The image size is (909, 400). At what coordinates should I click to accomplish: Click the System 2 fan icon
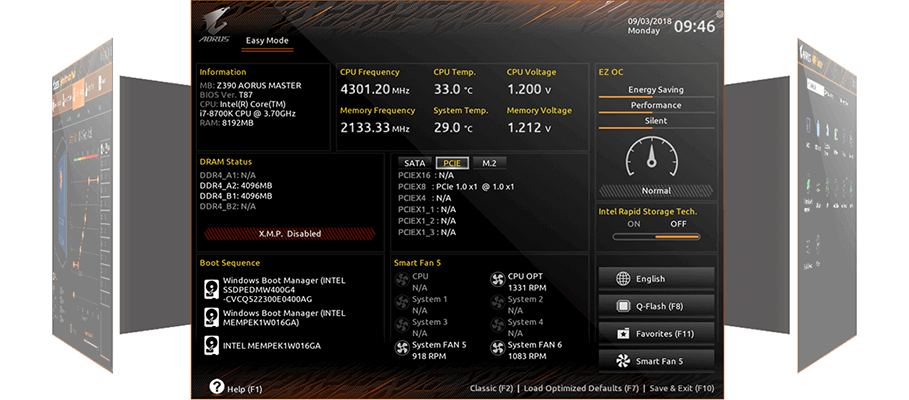click(x=497, y=303)
